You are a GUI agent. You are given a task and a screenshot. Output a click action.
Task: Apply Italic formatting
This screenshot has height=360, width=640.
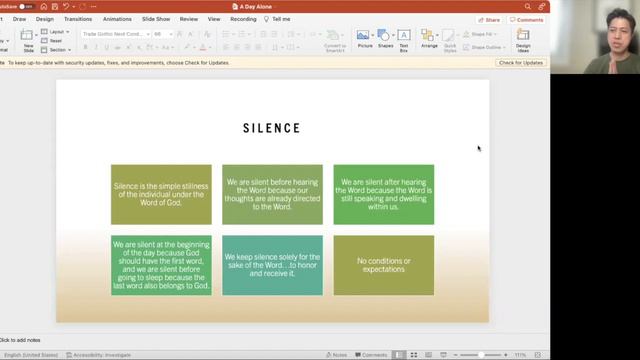96,47
